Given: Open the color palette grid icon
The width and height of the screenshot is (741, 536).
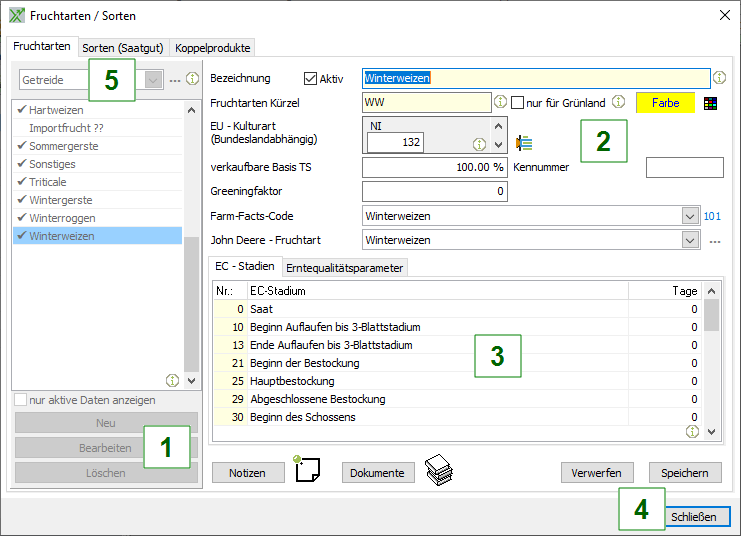Looking at the screenshot, I should coord(710,104).
